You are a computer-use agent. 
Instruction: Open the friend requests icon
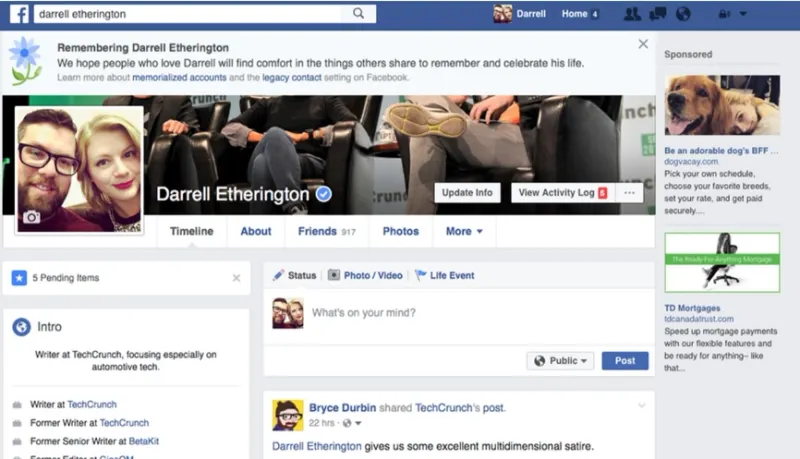[x=632, y=14]
